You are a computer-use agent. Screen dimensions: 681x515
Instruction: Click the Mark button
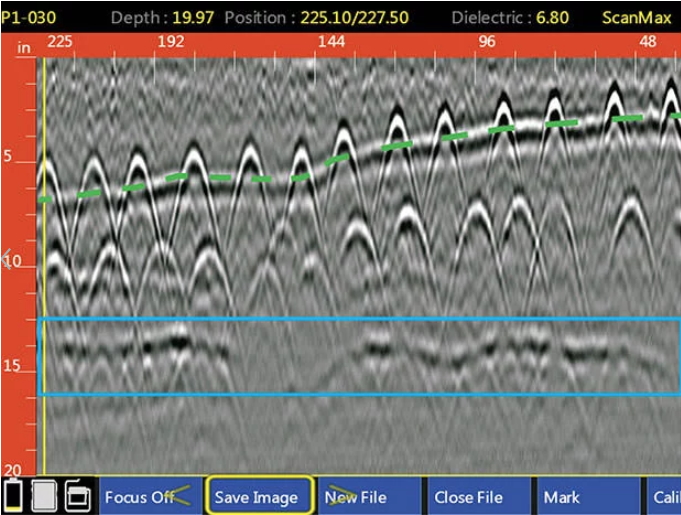click(x=588, y=496)
